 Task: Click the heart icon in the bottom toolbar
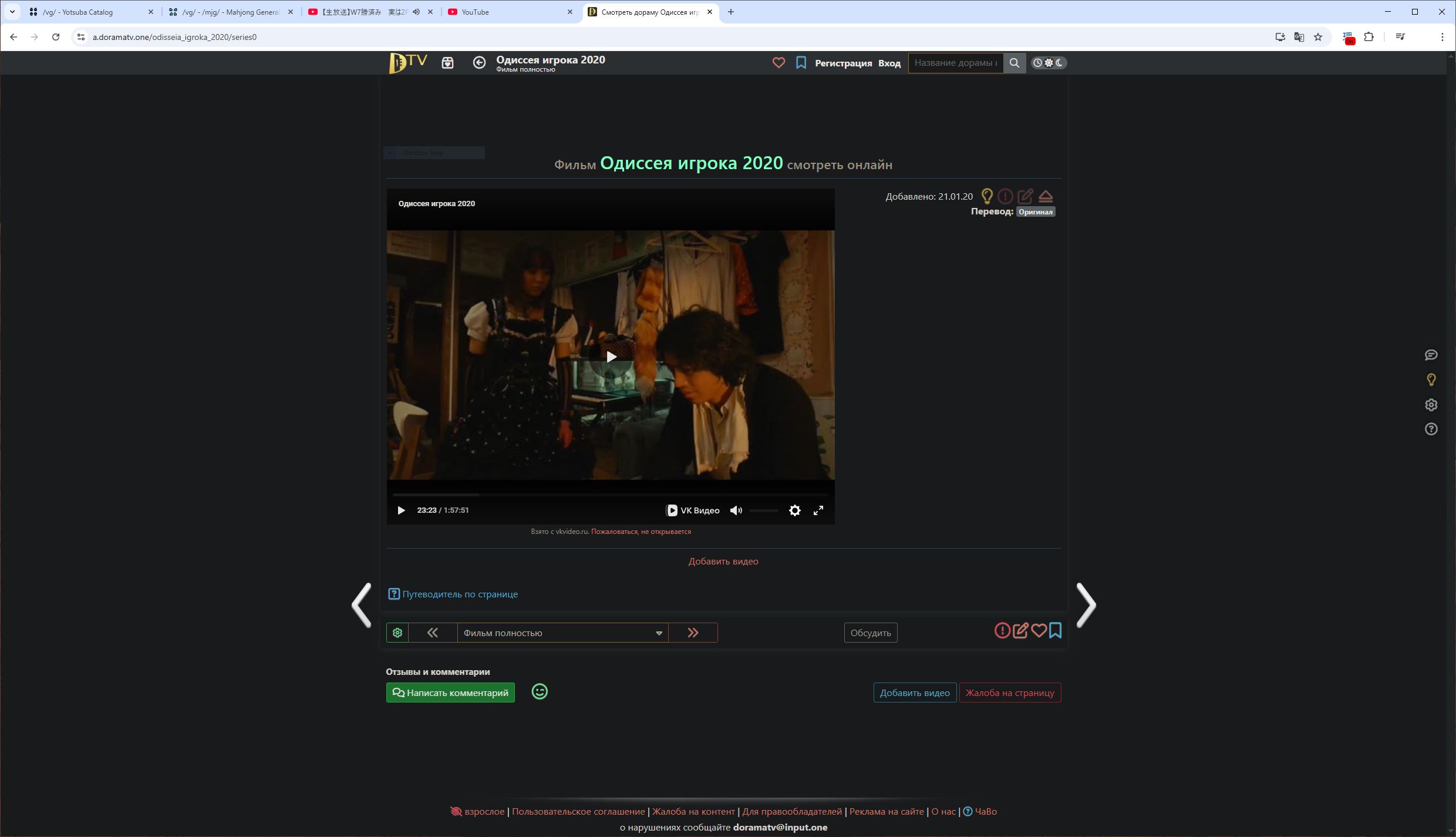[x=1039, y=630]
